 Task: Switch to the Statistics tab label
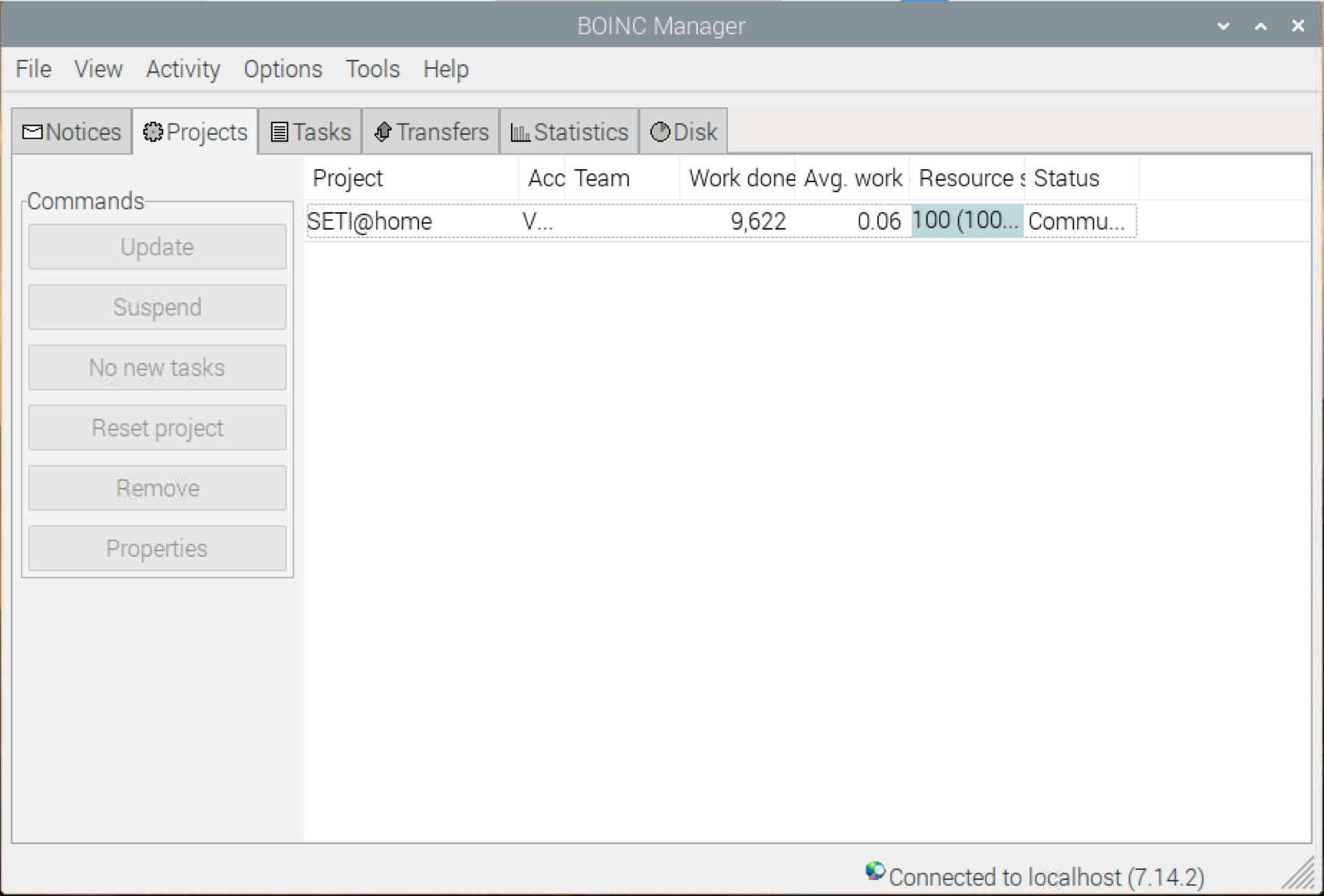click(x=581, y=132)
